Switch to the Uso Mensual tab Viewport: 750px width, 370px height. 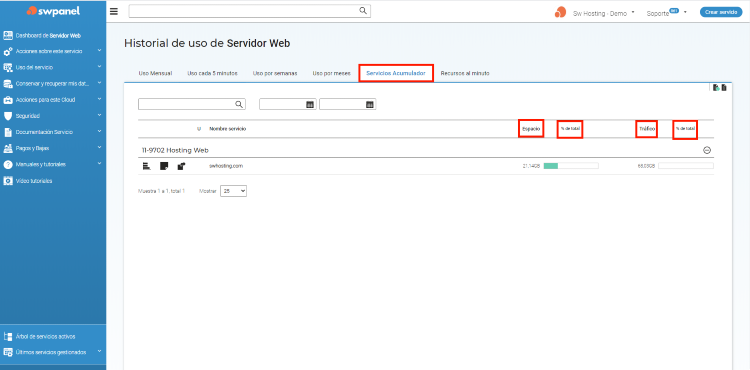[155, 74]
